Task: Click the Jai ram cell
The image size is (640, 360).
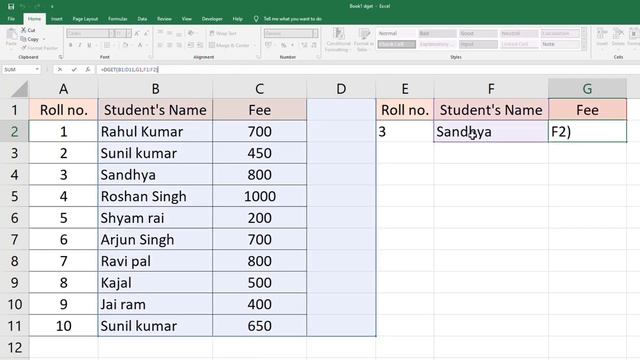Action: [155, 304]
